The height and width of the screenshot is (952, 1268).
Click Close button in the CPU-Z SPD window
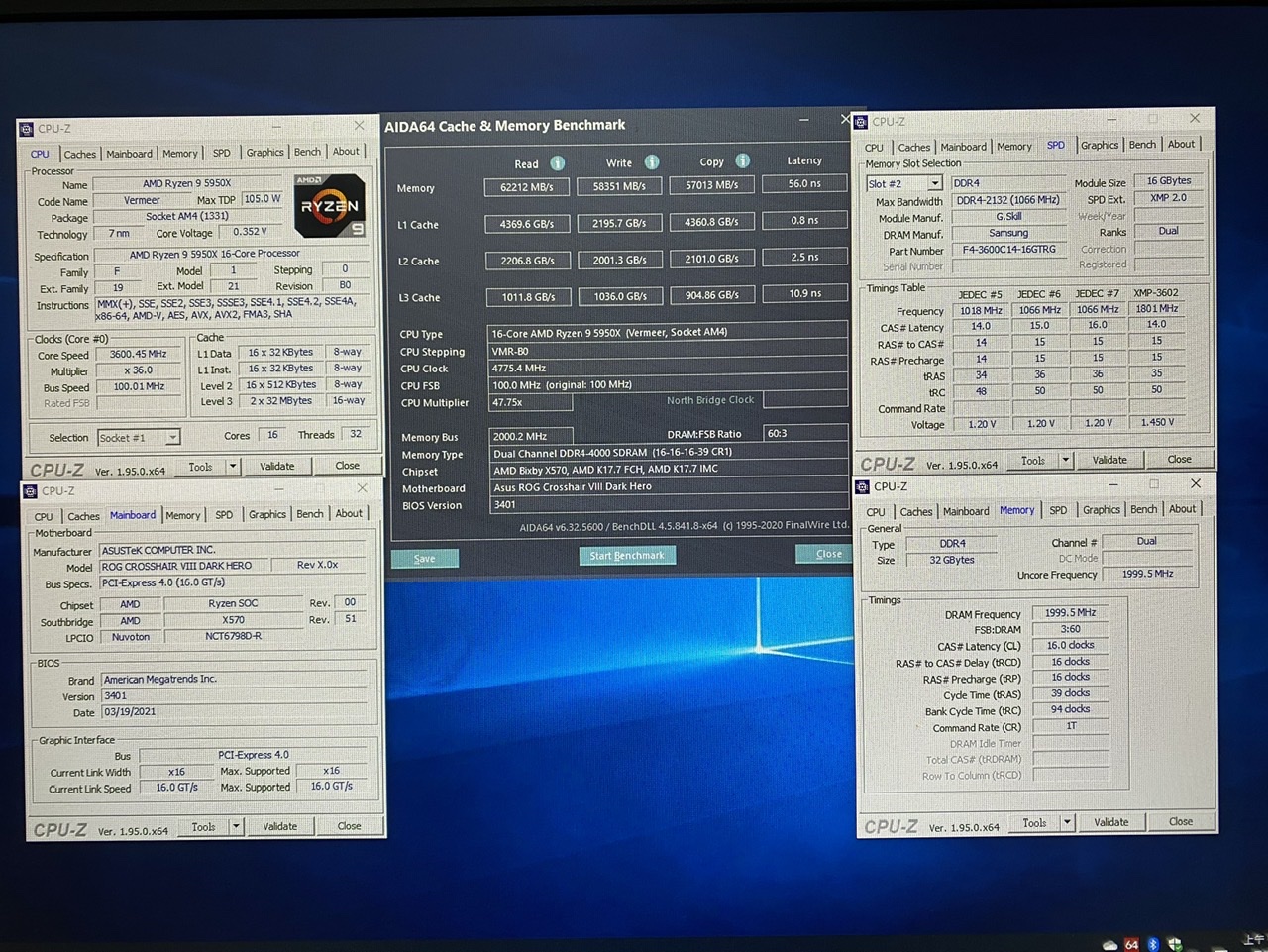[x=1179, y=459]
